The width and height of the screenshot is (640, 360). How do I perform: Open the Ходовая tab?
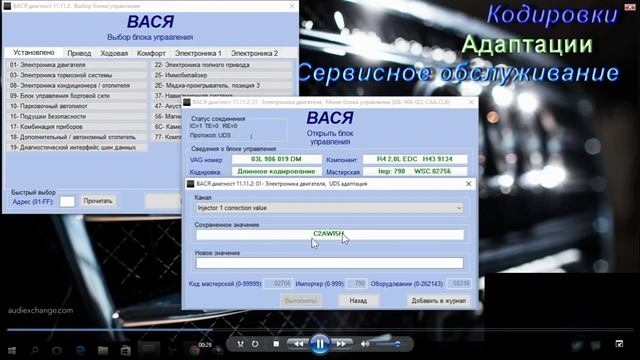(114, 53)
